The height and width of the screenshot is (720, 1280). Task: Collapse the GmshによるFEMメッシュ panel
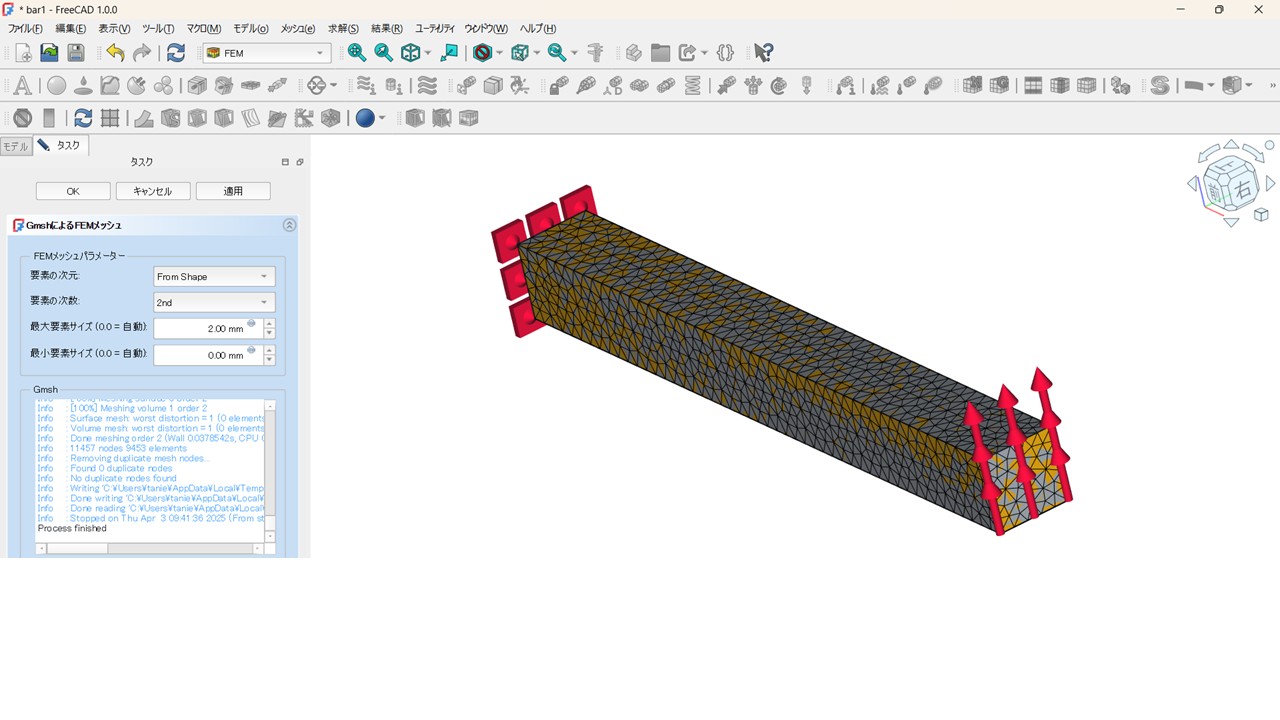pos(289,225)
